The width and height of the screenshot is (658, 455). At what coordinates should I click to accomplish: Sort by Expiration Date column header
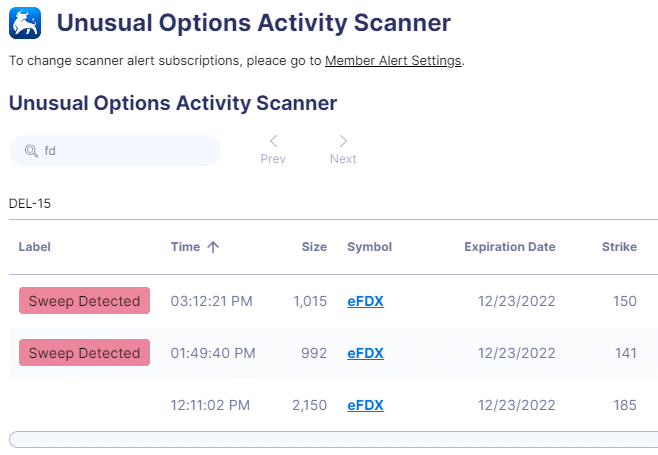pos(509,247)
